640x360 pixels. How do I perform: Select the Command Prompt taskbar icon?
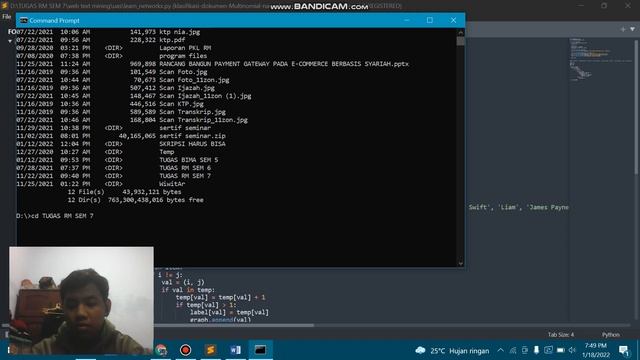260,350
